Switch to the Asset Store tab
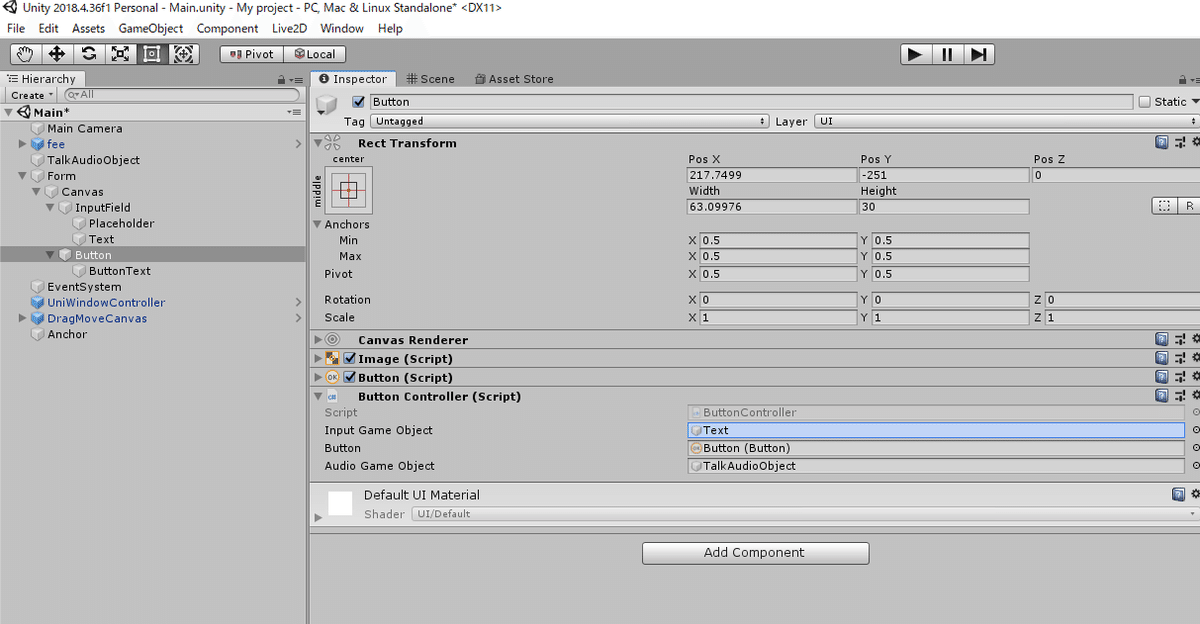The image size is (1200, 624). pyautogui.click(x=514, y=79)
